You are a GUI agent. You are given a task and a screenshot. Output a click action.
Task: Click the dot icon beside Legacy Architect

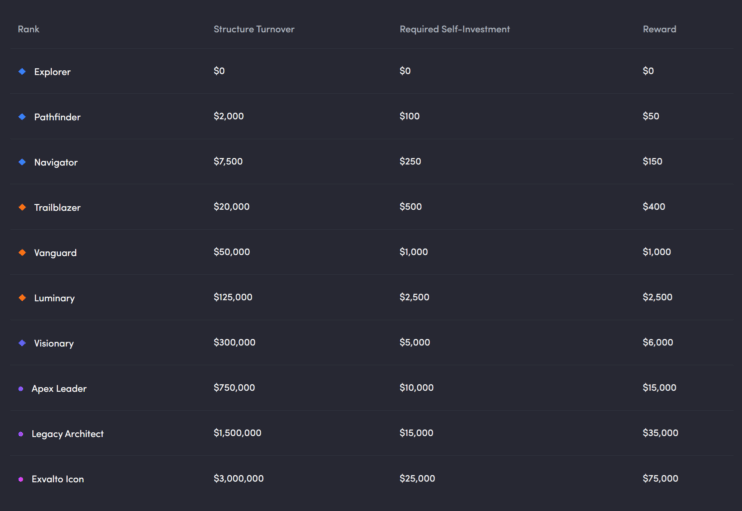click(21, 434)
